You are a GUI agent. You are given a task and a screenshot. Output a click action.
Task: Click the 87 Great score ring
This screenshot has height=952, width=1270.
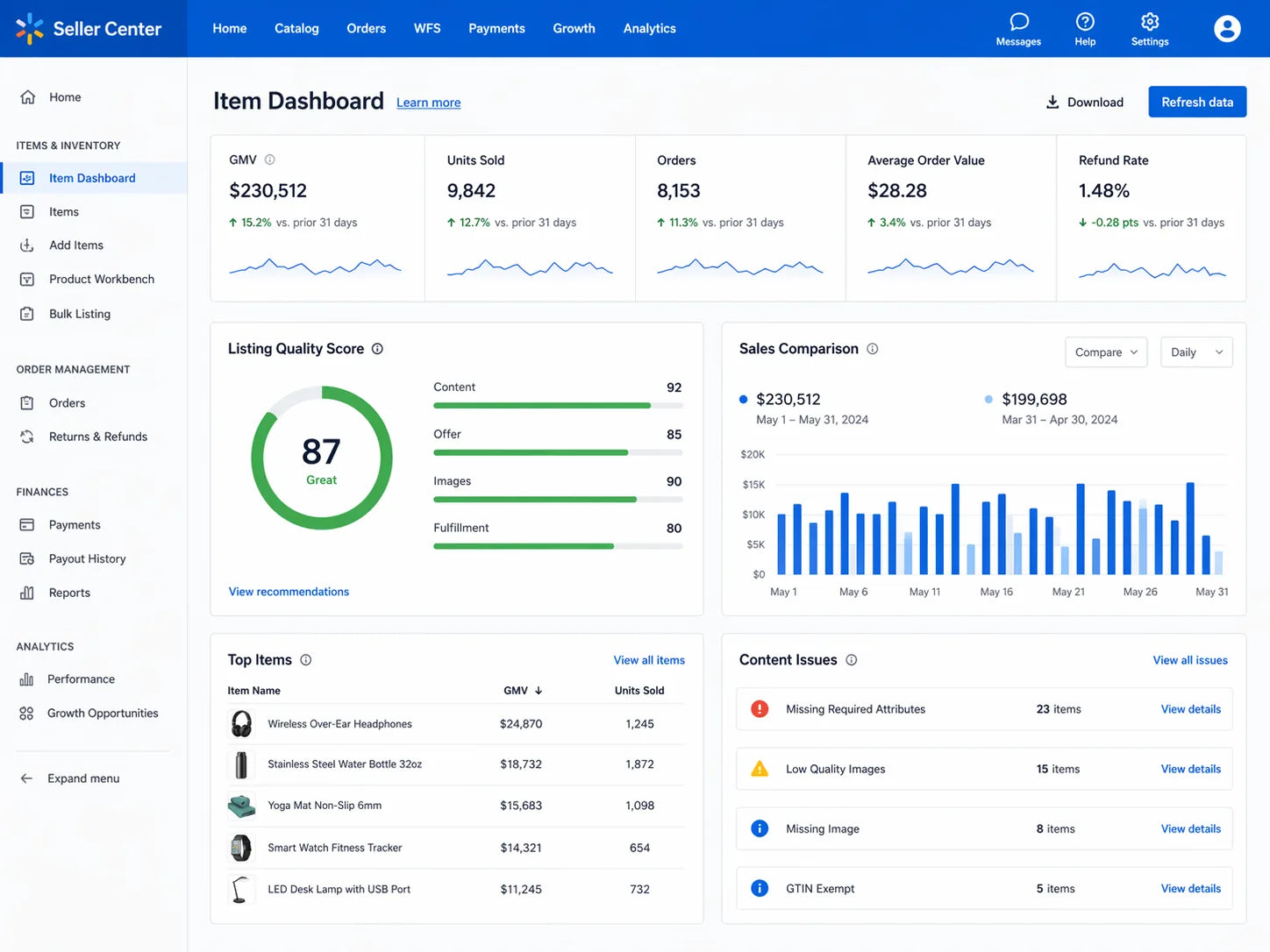pyautogui.click(x=321, y=458)
